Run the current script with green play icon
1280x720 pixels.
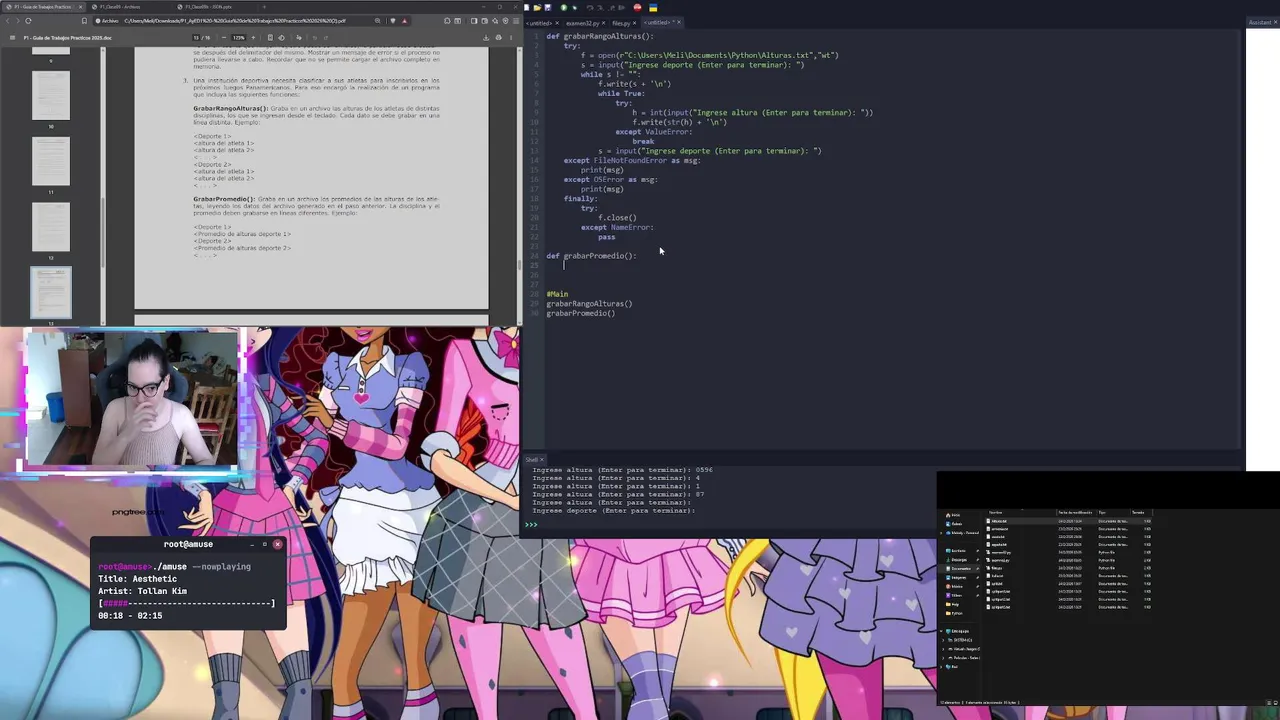click(x=564, y=7)
